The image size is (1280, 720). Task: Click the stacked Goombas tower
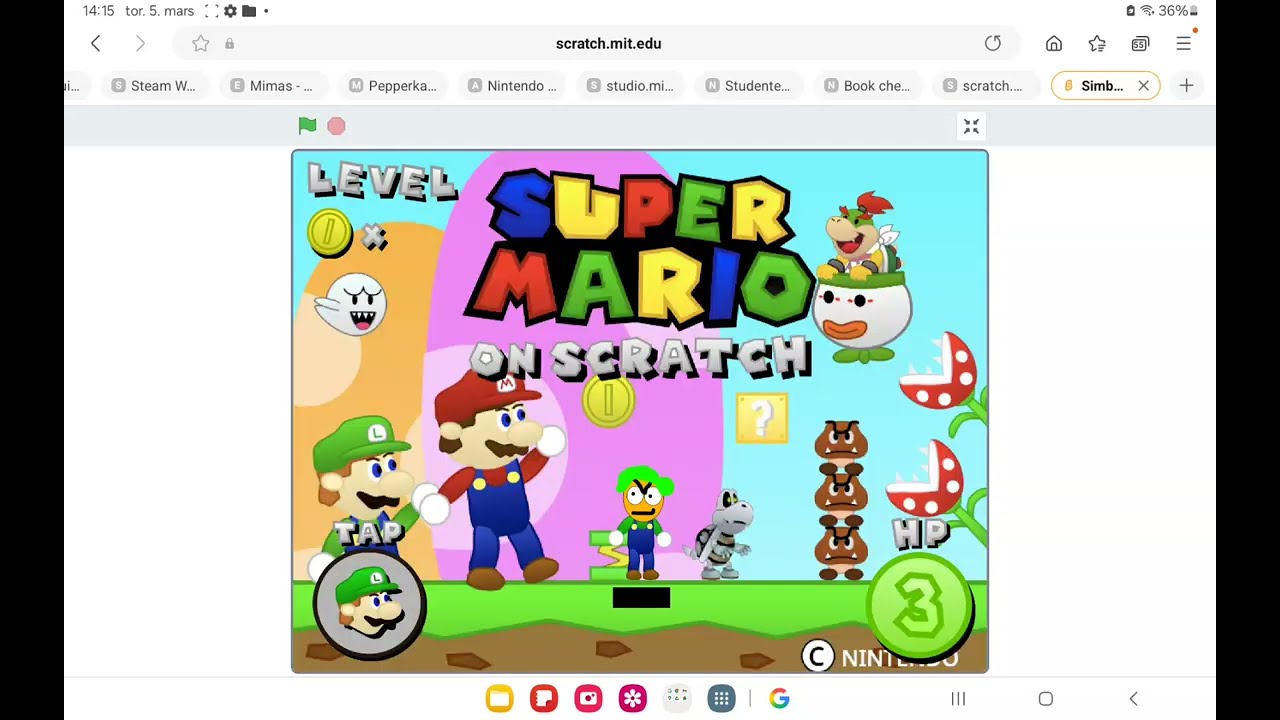[841, 500]
